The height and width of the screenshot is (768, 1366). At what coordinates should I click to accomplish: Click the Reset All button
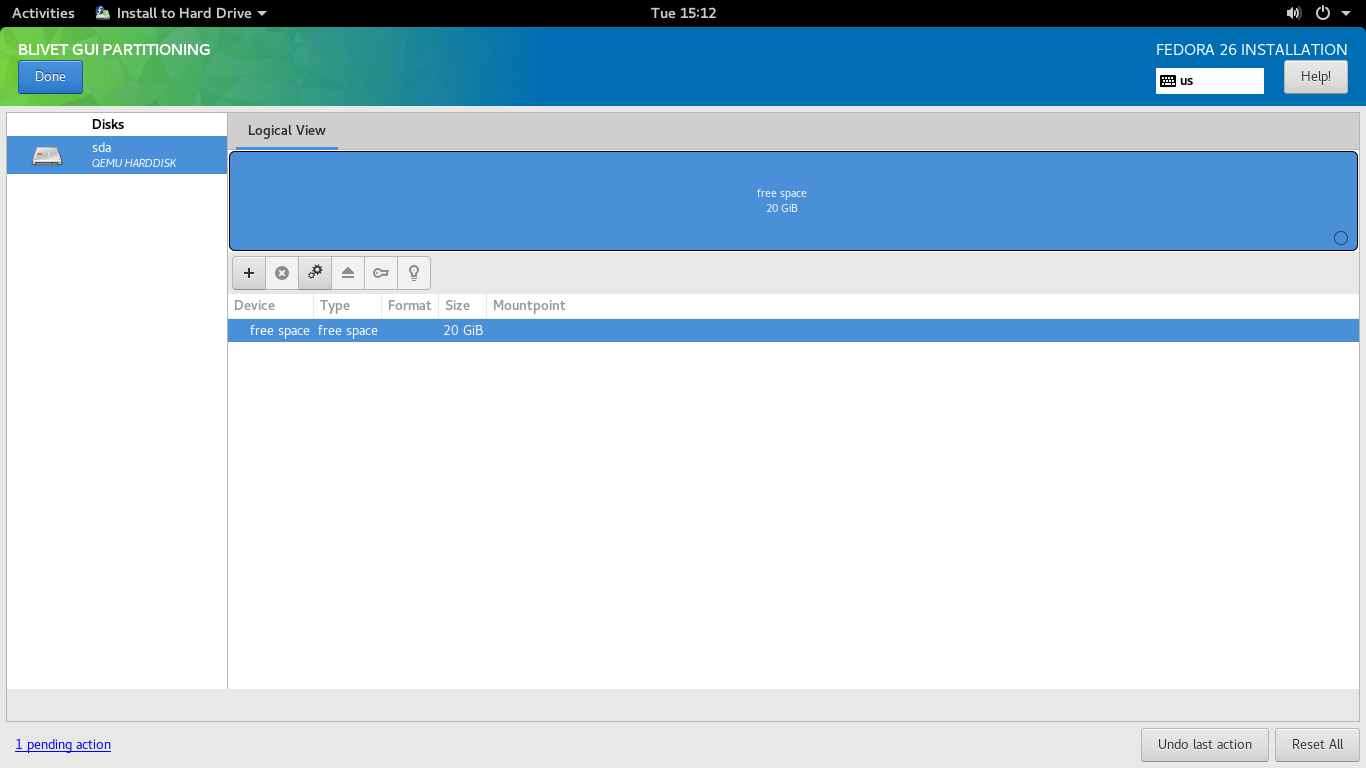[1317, 745]
